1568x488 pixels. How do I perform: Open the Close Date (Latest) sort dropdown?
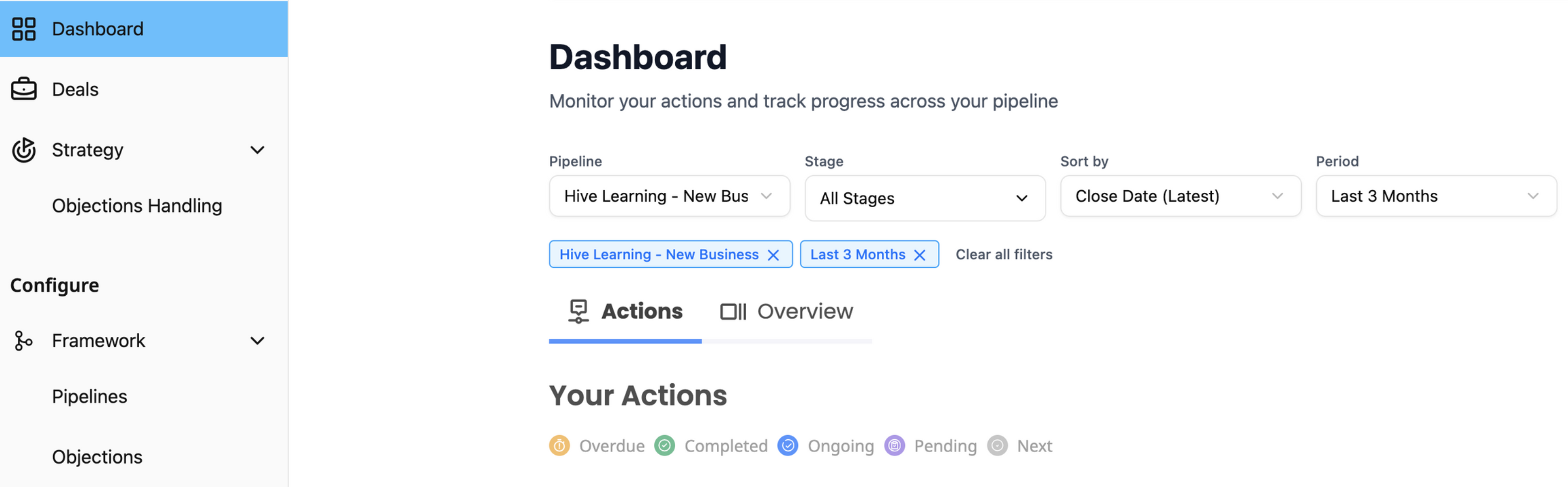tap(1181, 196)
